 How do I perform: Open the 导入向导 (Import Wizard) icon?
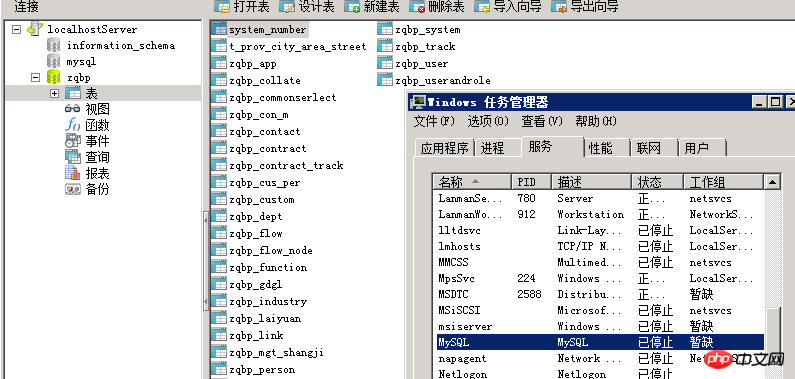[482, 7]
